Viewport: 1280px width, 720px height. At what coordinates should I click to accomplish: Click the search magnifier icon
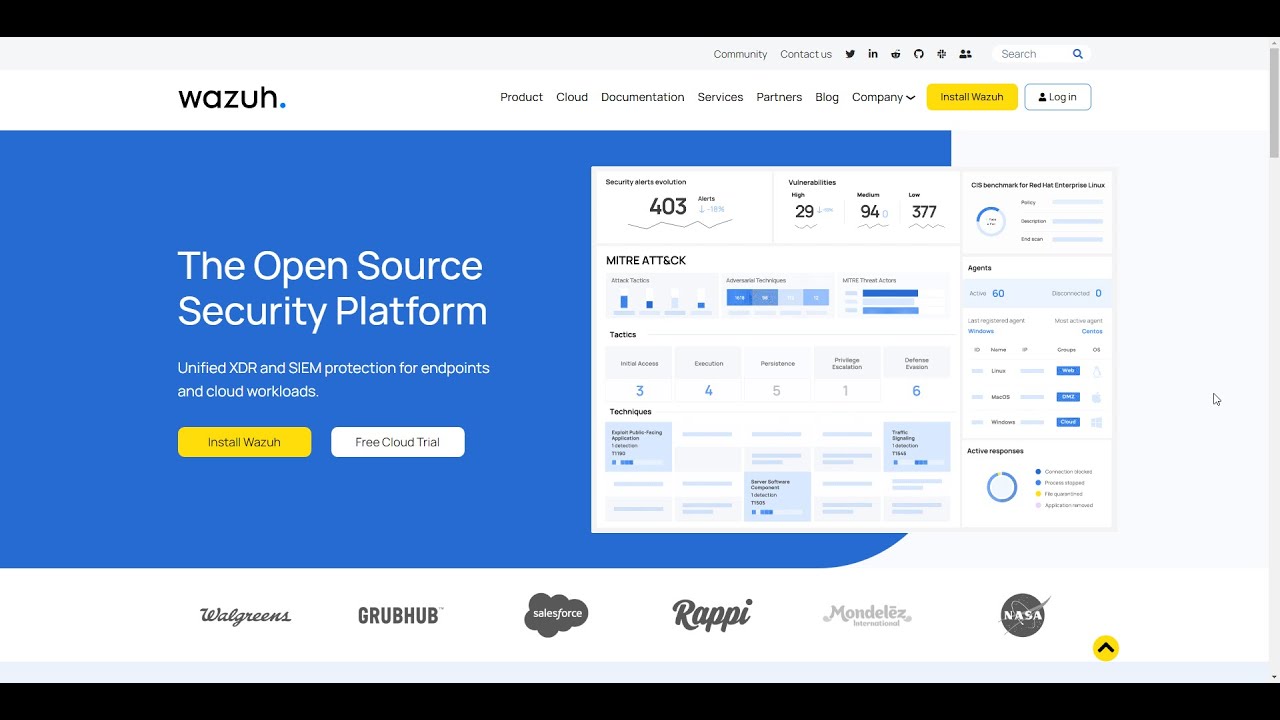1078,54
